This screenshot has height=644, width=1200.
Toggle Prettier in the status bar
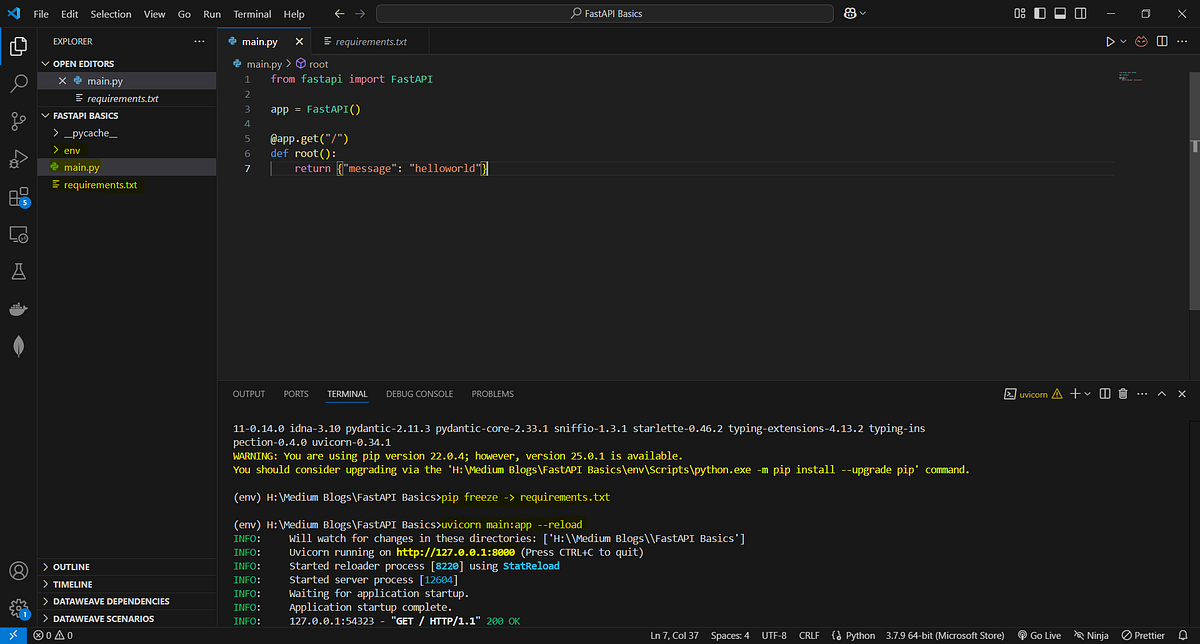1143,635
